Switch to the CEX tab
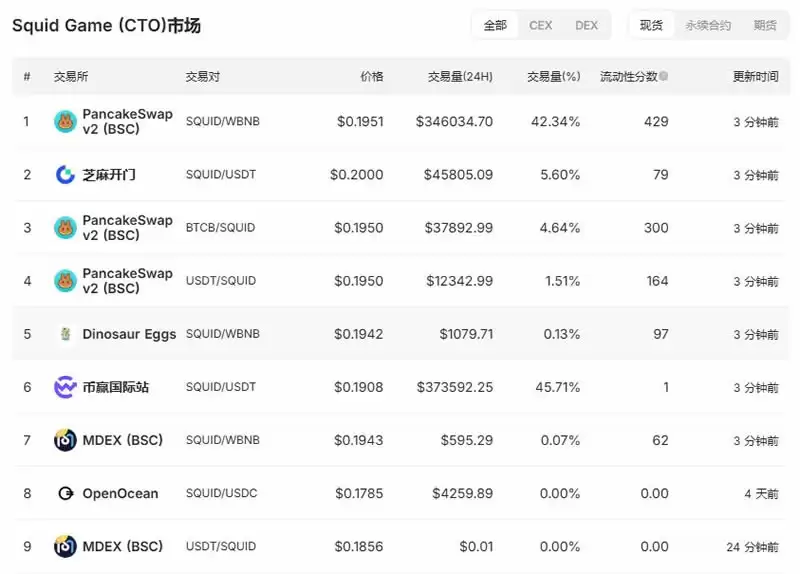The height and width of the screenshot is (574, 800). [540, 25]
